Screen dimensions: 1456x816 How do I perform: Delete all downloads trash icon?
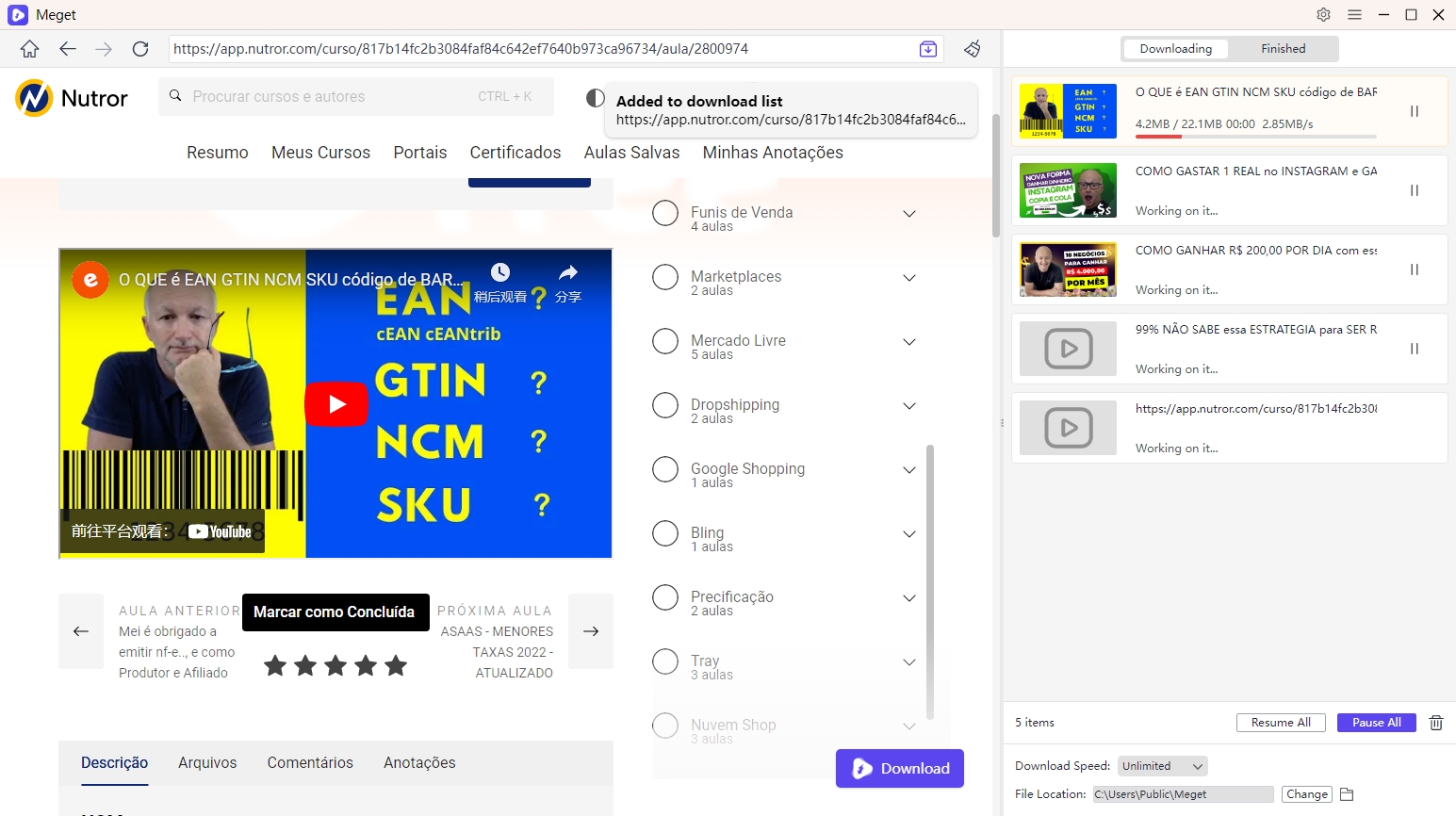[x=1436, y=723]
